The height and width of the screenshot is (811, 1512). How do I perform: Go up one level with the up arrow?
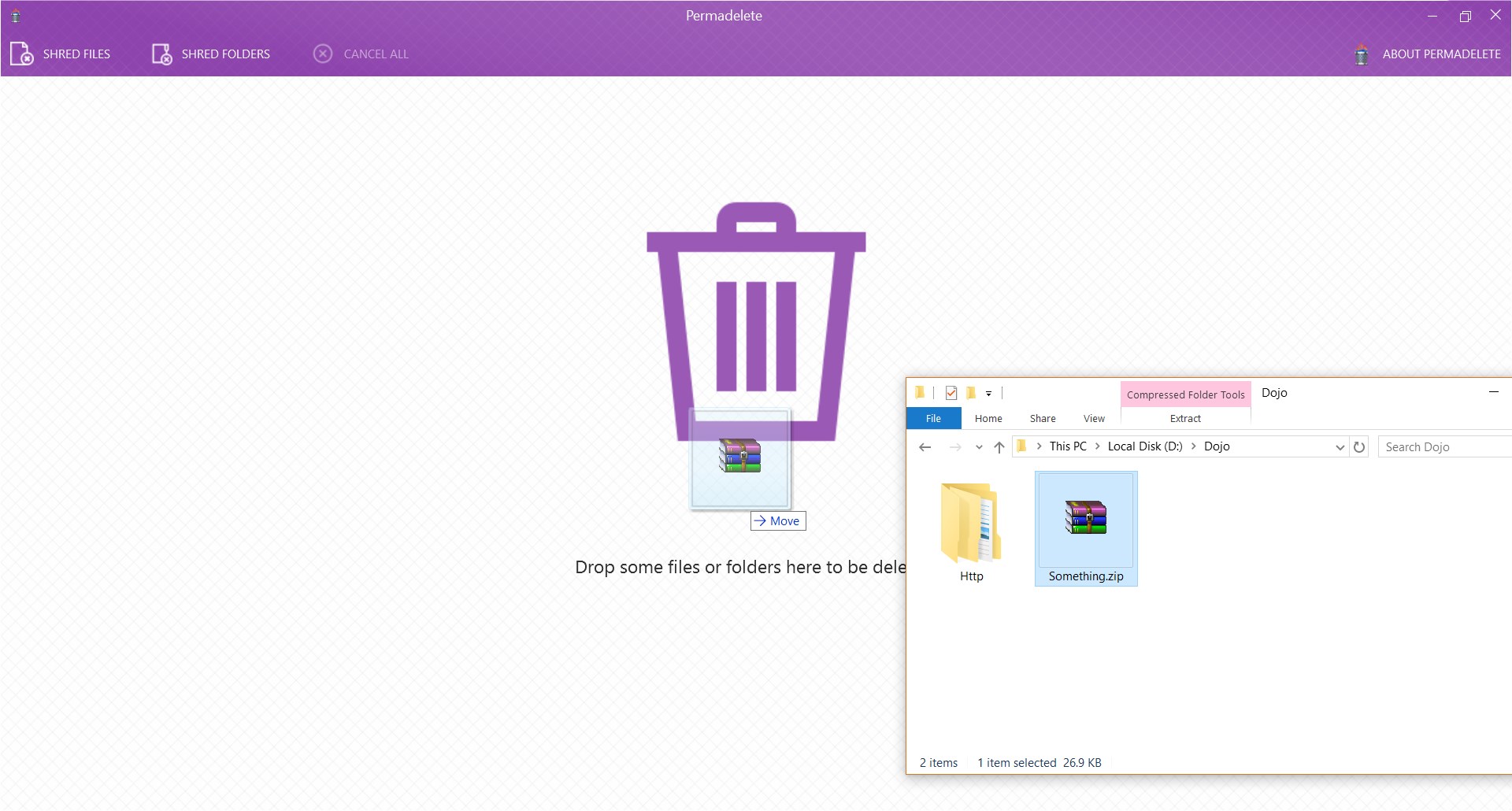click(x=999, y=447)
